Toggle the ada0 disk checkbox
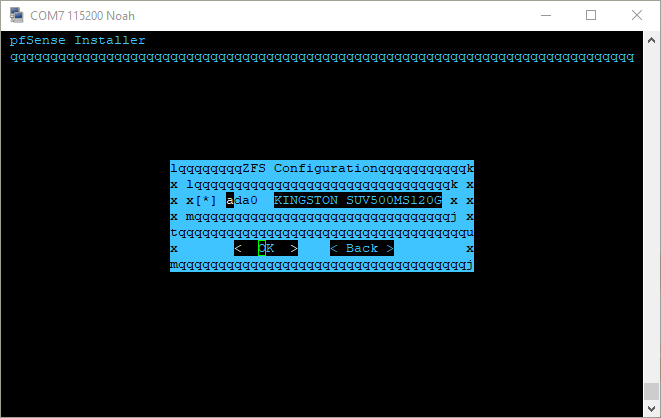Image resolution: width=661 pixels, height=418 pixels. coord(205,201)
